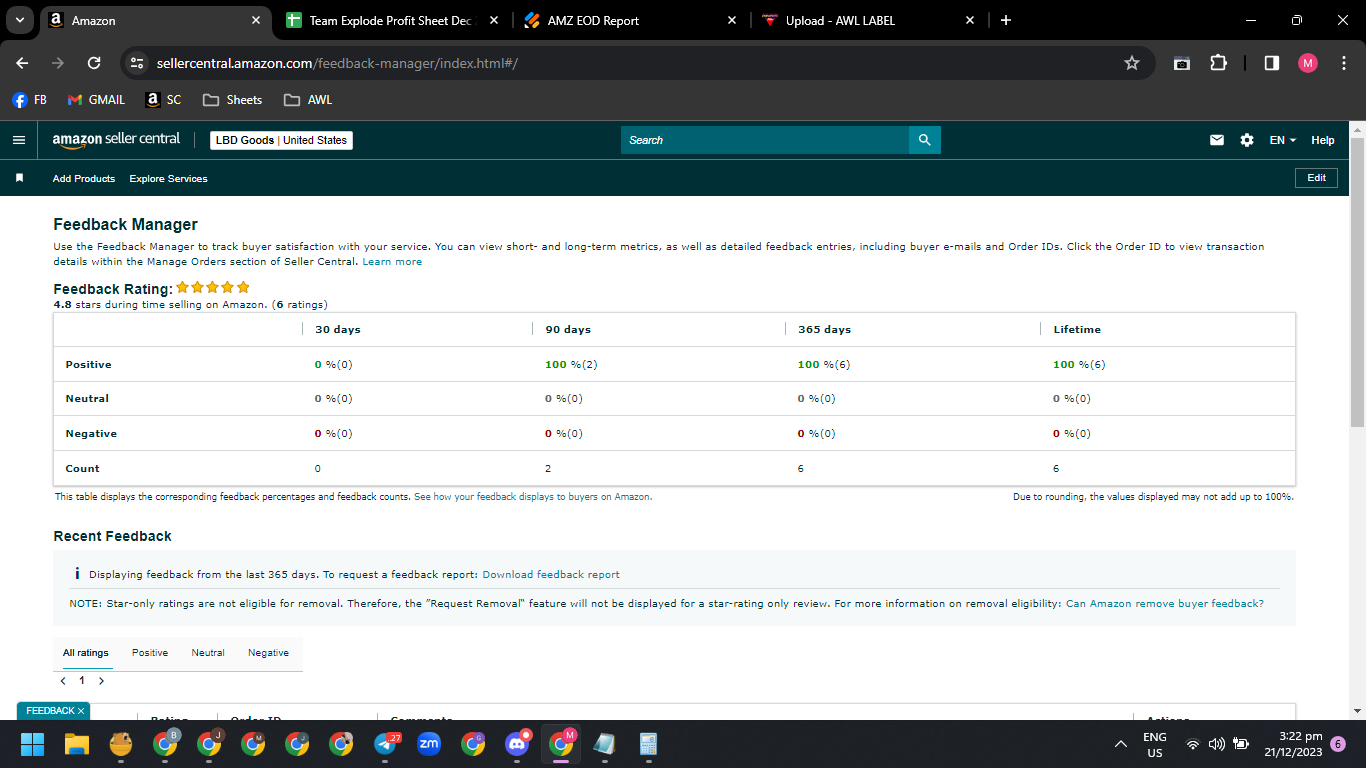Screen dimensions: 1366x768
Task: Click the magnifier search button
Action: [x=925, y=140]
